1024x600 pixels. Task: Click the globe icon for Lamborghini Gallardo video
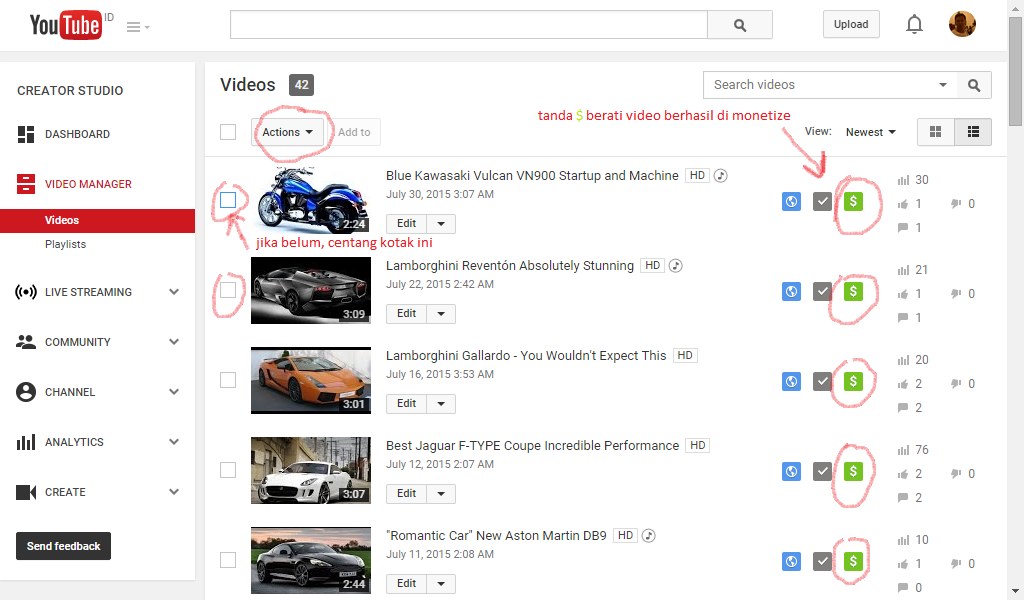tap(792, 381)
